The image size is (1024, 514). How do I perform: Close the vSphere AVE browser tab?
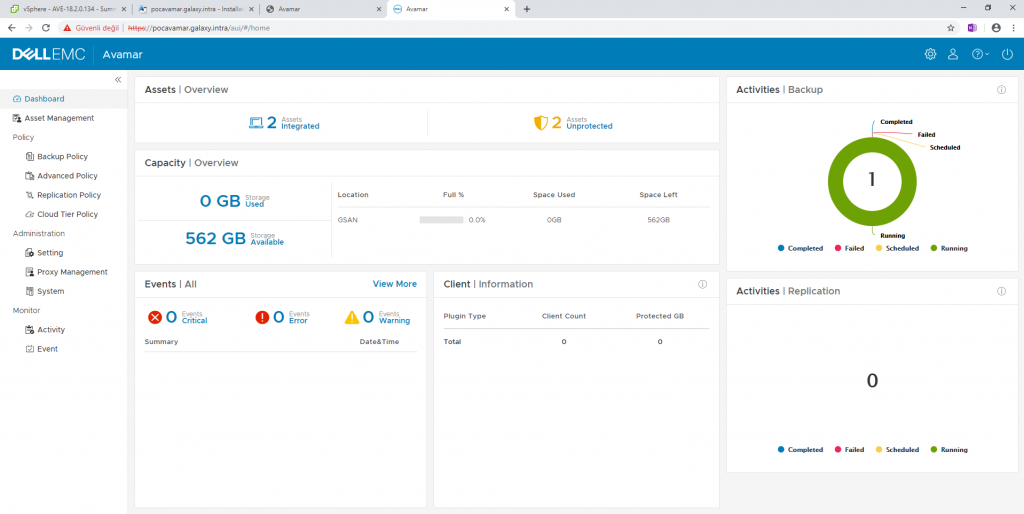pos(123,9)
